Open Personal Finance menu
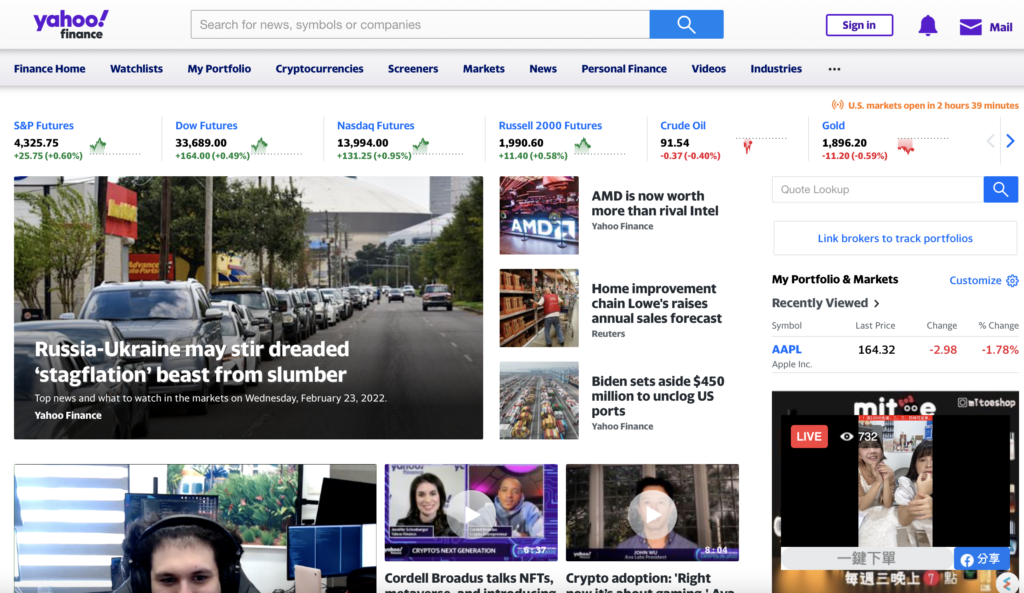The height and width of the screenshot is (593, 1024). point(624,69)
